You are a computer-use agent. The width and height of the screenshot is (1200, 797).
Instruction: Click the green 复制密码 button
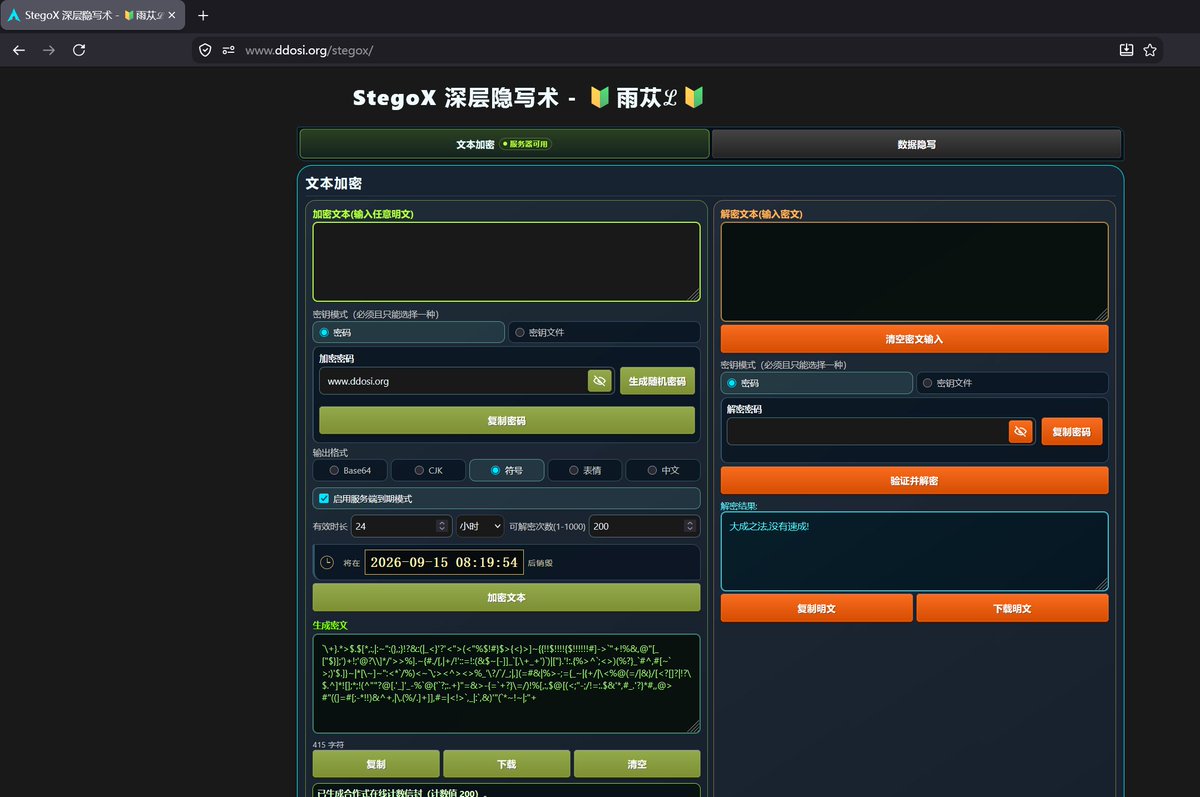506,421
